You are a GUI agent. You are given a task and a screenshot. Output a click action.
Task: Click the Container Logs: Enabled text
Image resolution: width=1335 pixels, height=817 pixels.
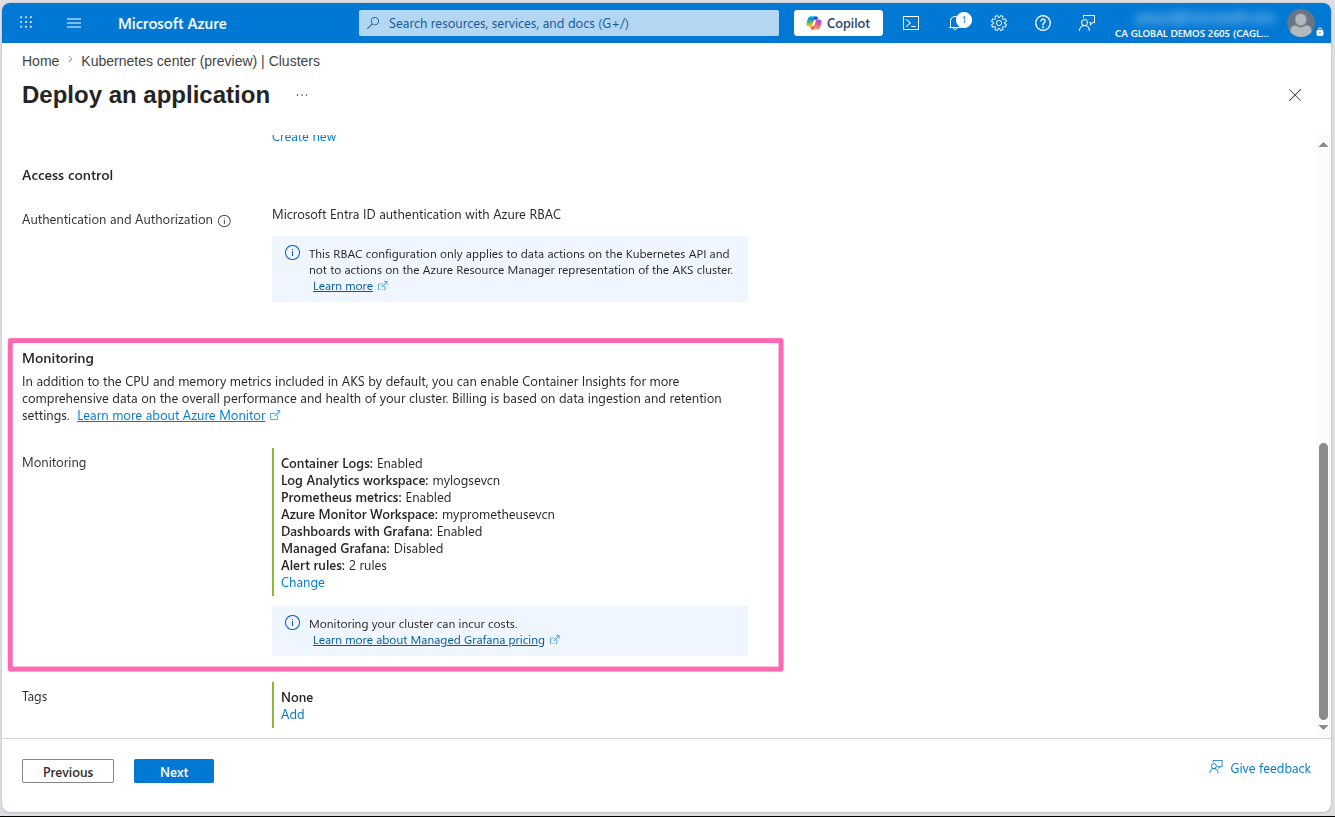click(352, 463)
